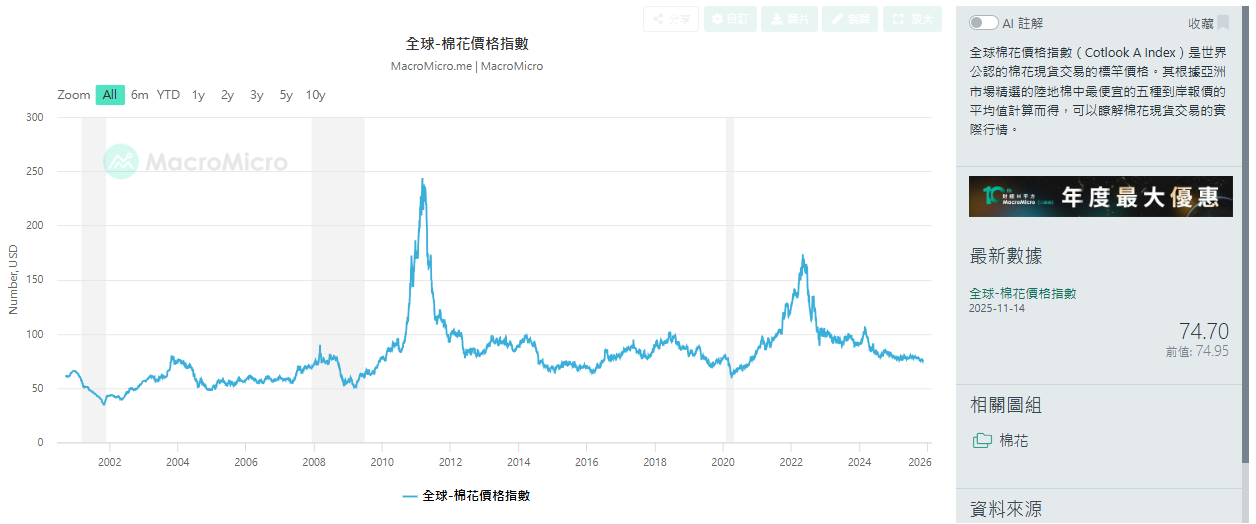Click the 年度最大優惠 promotional banner
Screen dimensions: 1256x524
pos(1100,196)
